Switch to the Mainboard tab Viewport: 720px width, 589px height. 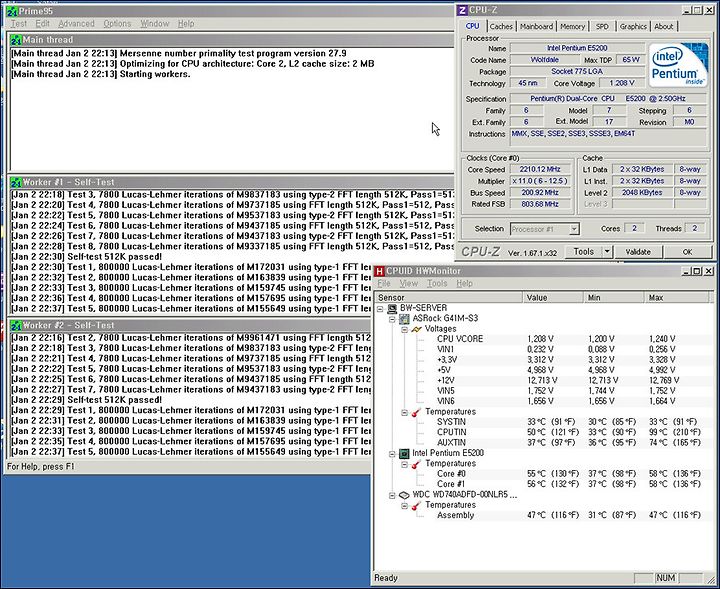[x=536, y=27]
